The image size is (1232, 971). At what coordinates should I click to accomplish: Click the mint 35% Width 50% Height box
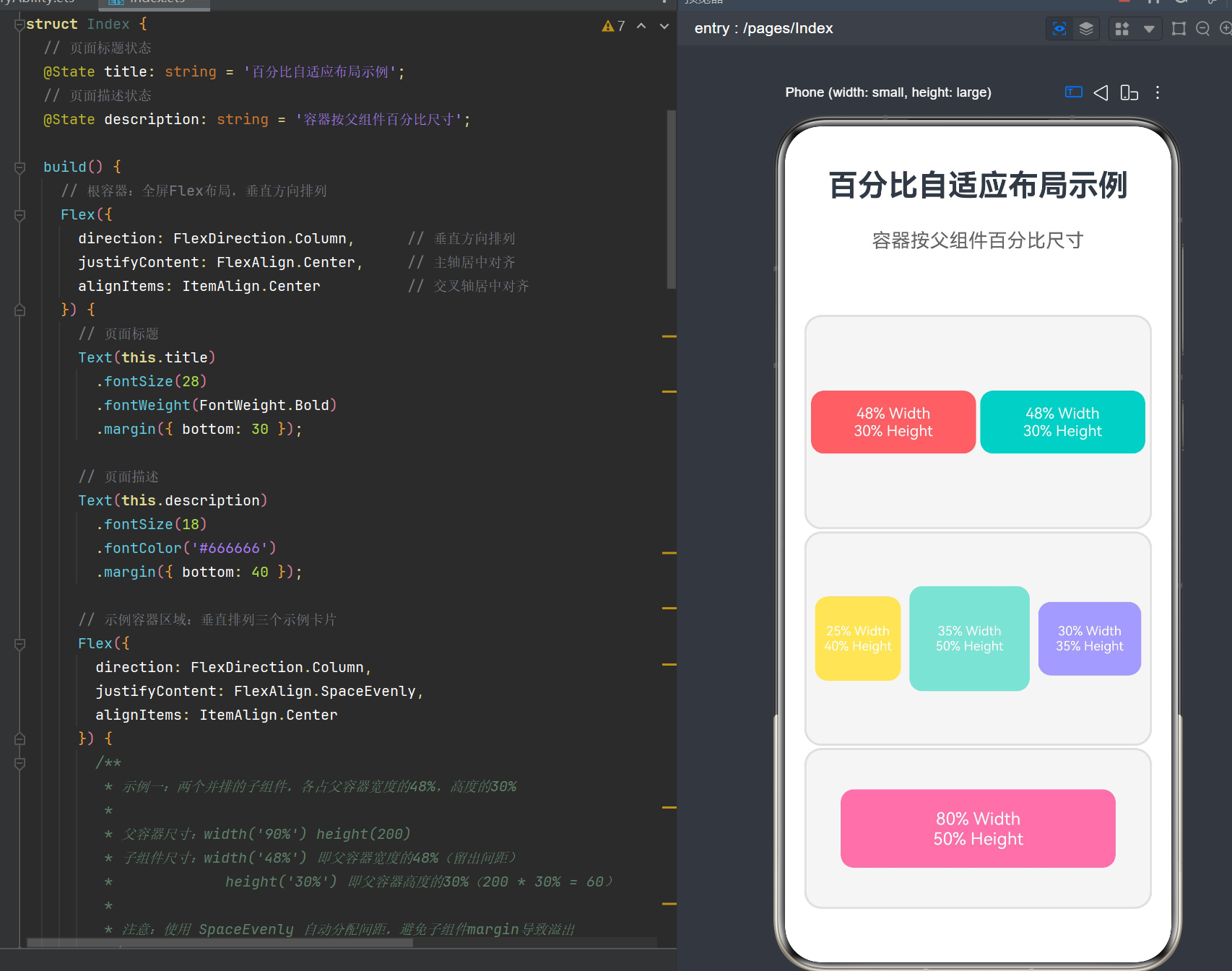click(x=969, y=638)
